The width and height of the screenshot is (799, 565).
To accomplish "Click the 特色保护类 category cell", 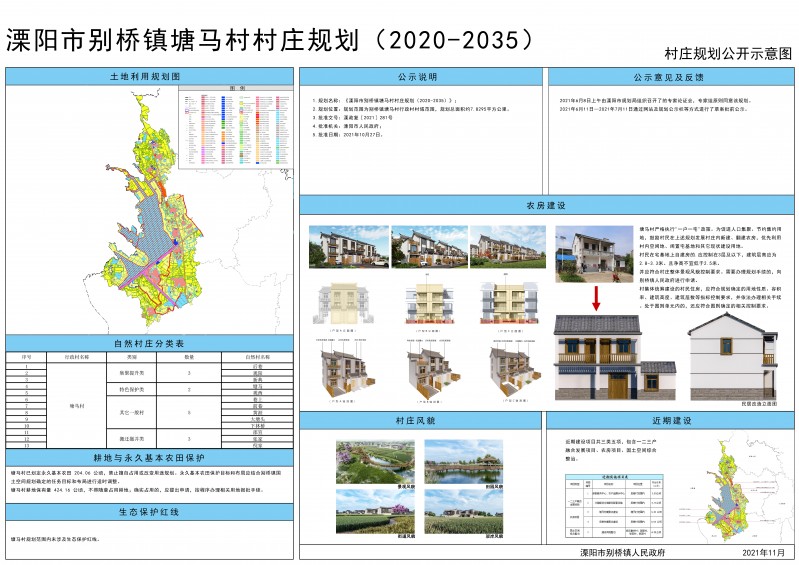I will (x=131, y=389).
